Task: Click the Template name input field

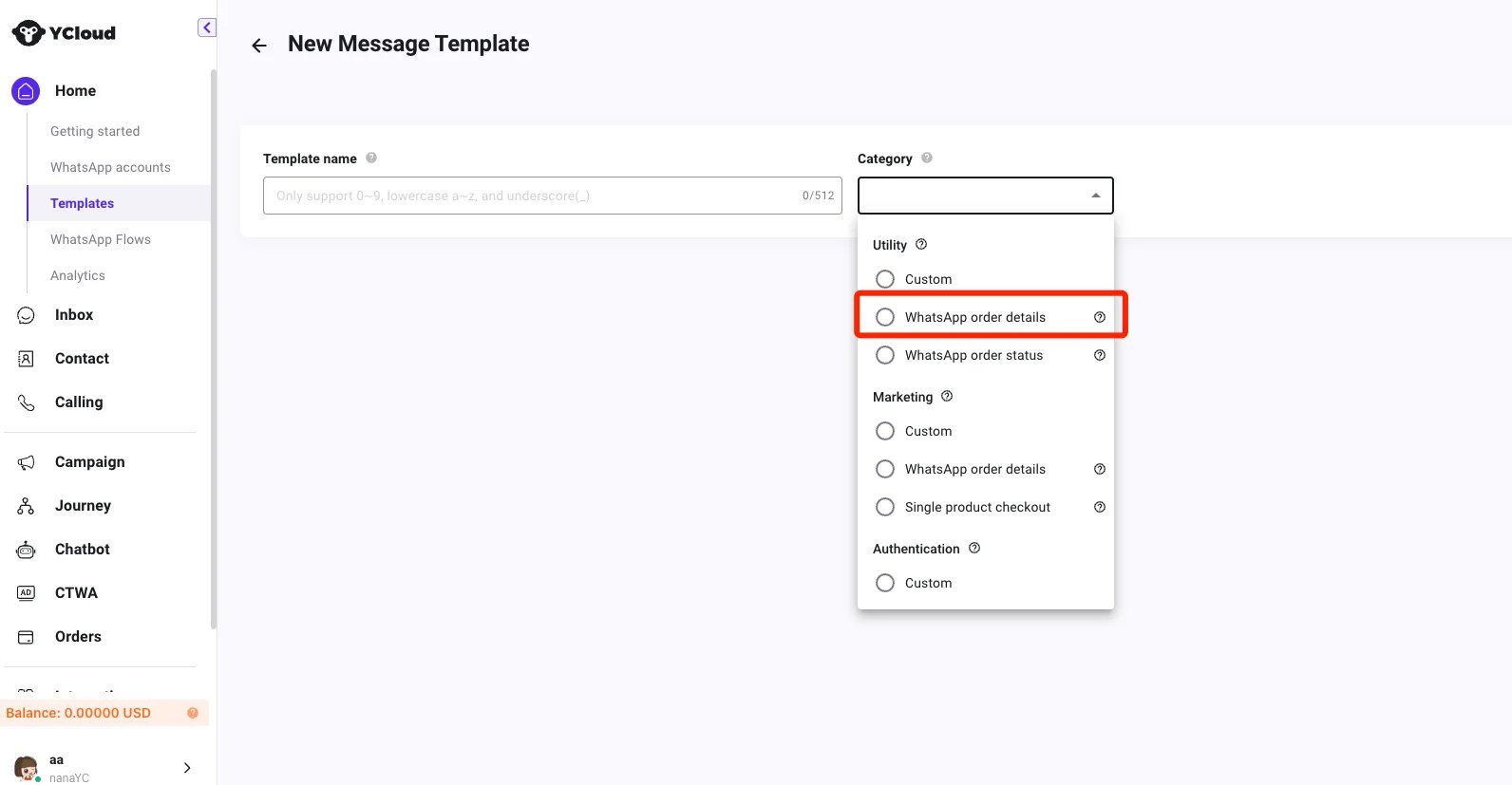Action: pyautogui.click(x=552, y=196)
